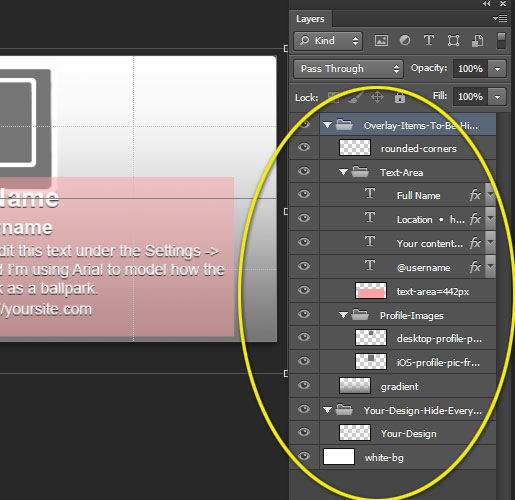Hide the rounded-corners layer
The width and height of the screenshot is (515, 500).
click(x=304, y=147)
